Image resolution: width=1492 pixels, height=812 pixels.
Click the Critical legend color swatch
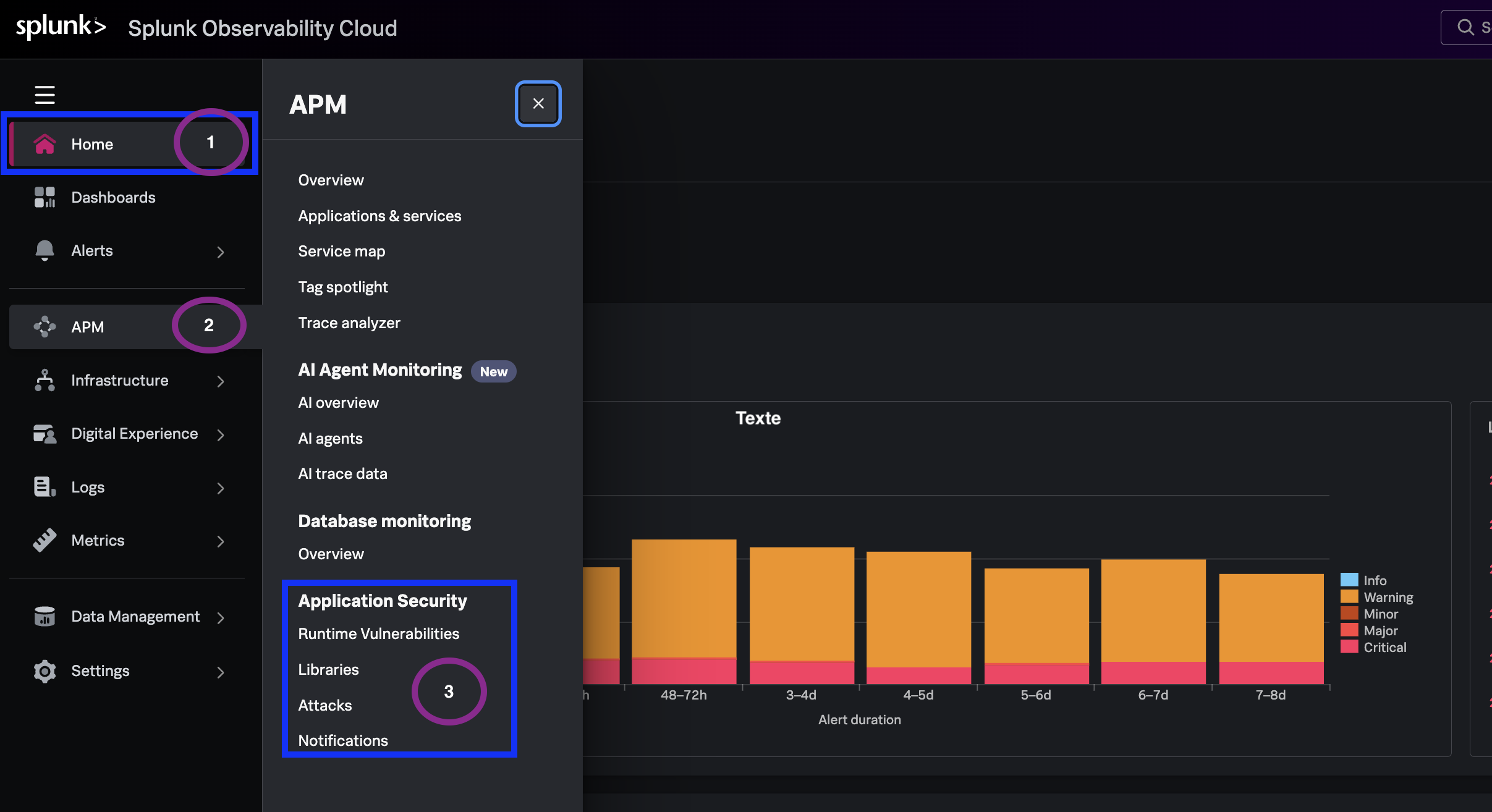pos(1349,647)
